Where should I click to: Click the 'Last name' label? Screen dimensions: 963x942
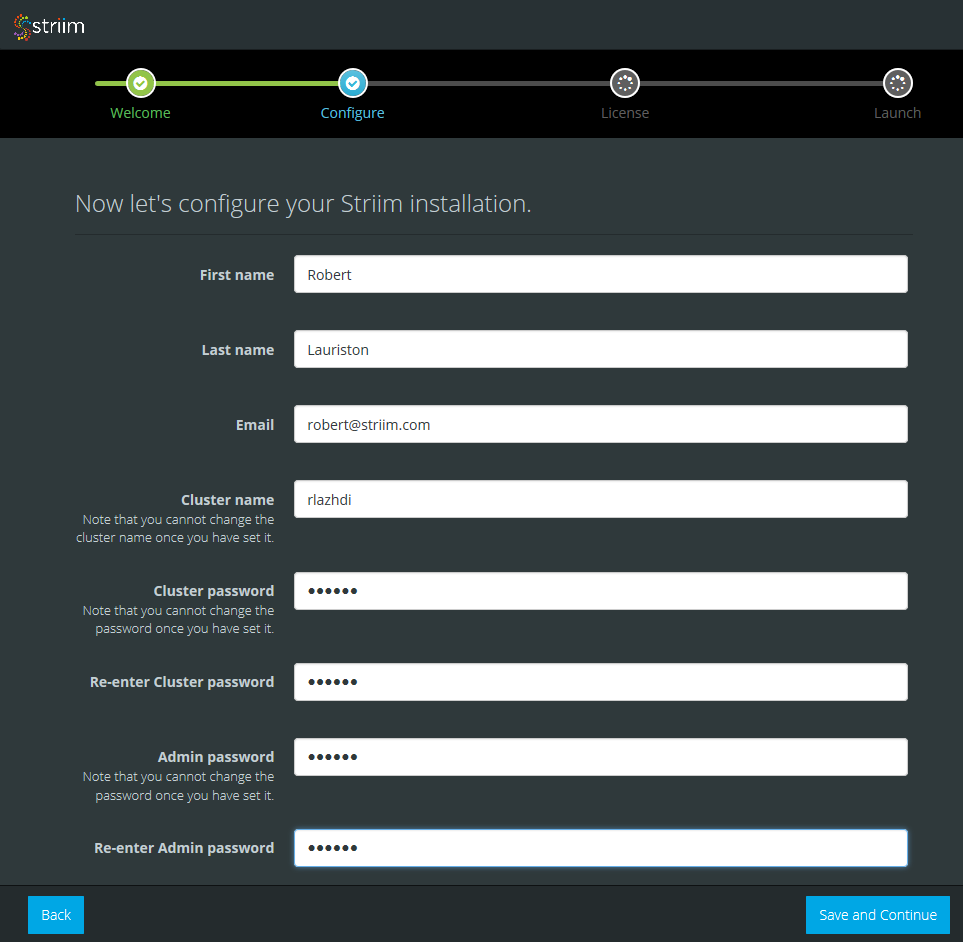pos(238,350)
